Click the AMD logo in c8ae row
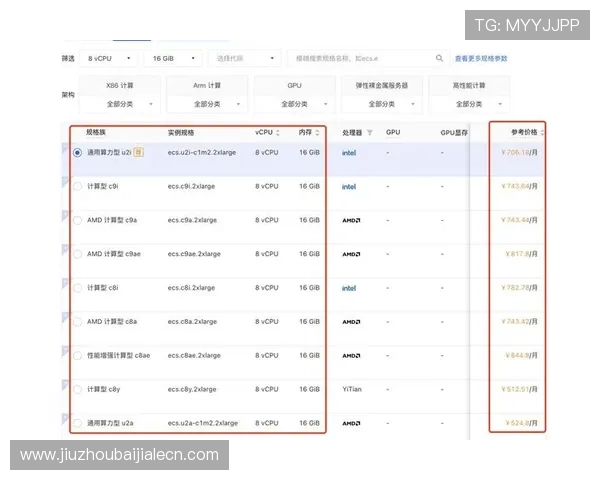600x480 pixels. pyautogui.click(x=351, y=356)
